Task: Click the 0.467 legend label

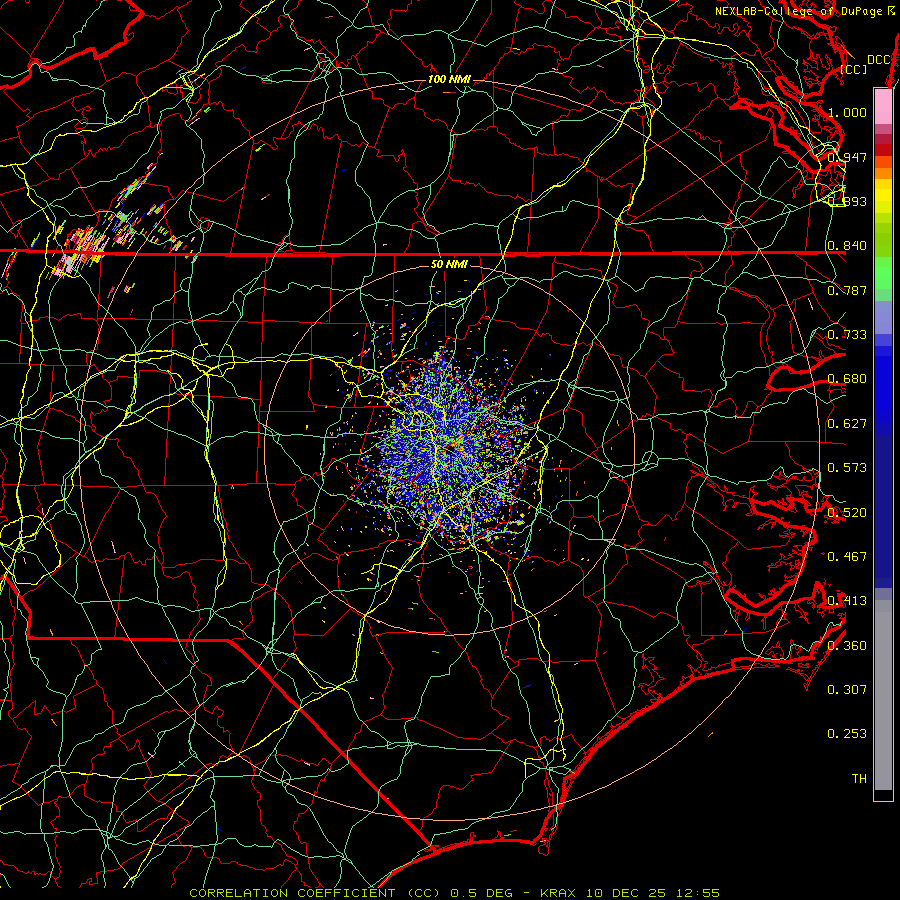Action: point(847,557)
